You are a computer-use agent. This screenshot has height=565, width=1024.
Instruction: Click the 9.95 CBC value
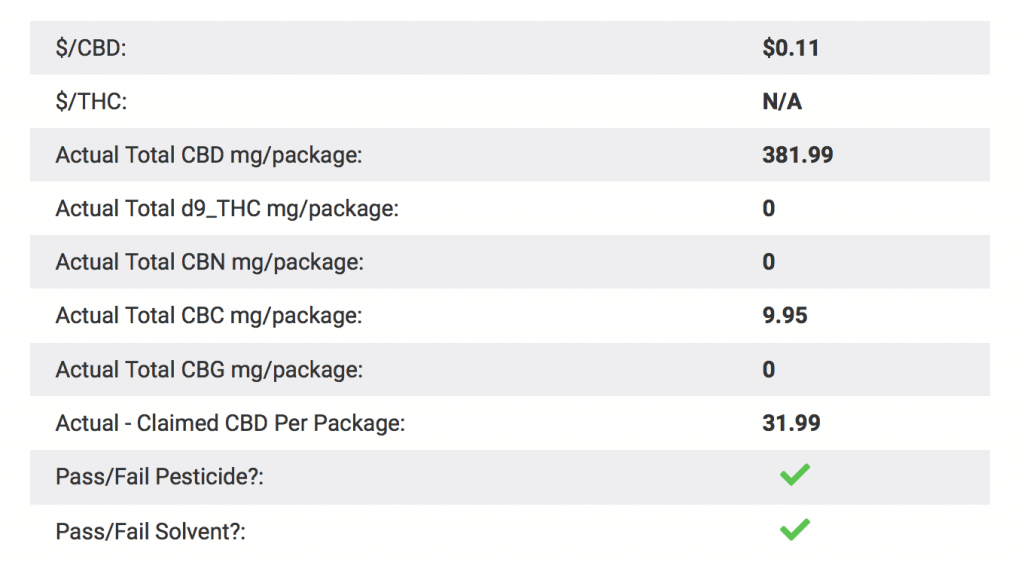[785, 315]
